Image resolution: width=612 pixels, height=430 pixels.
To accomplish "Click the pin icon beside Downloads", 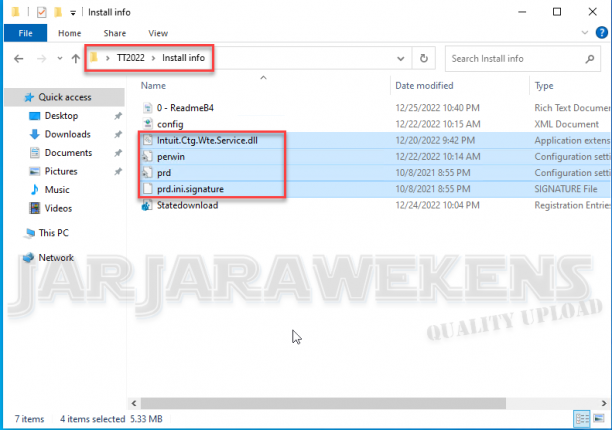I will tap(118, 134).
